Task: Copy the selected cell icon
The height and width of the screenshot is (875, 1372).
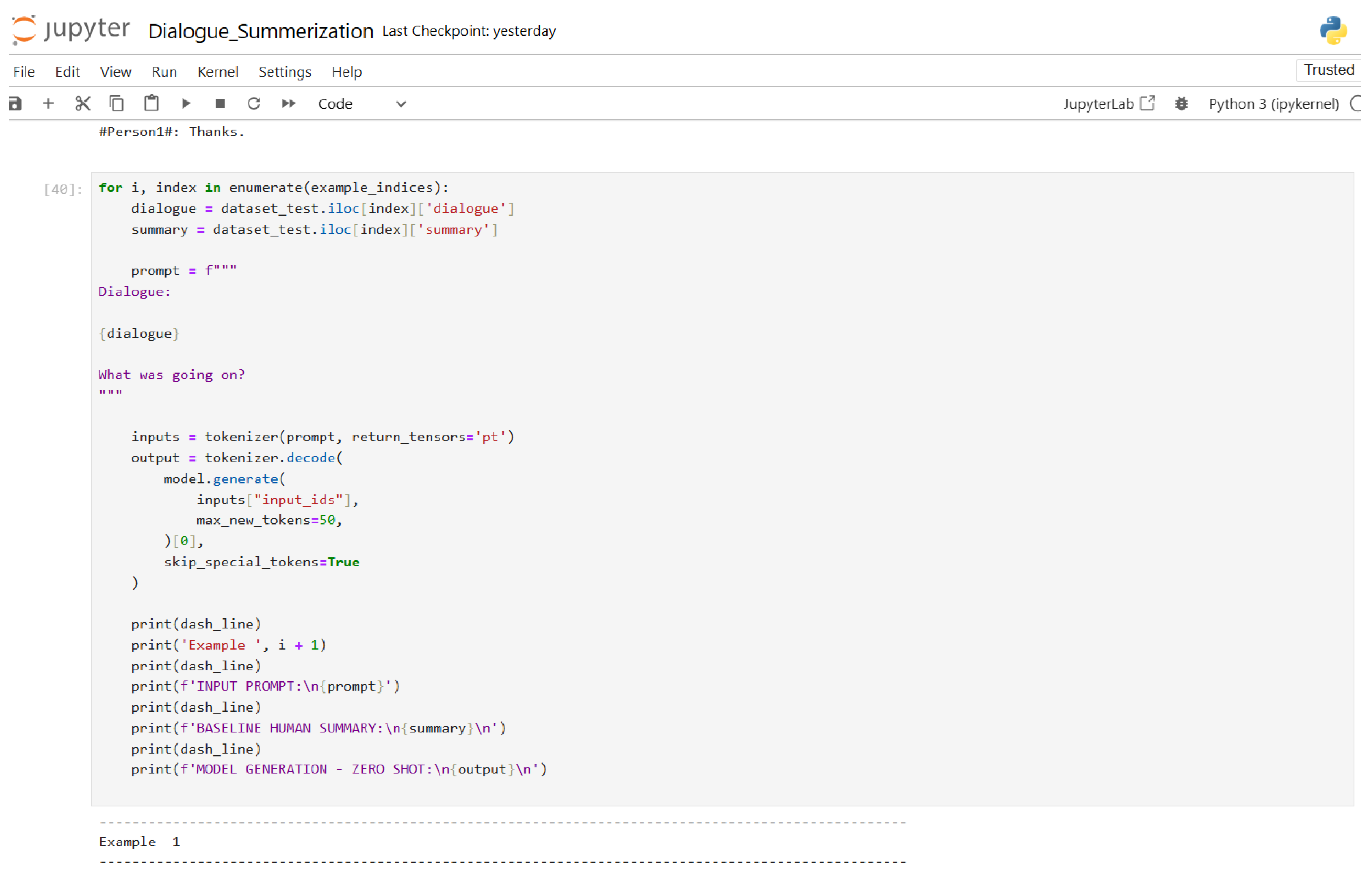Action: [x=117, y=104]
